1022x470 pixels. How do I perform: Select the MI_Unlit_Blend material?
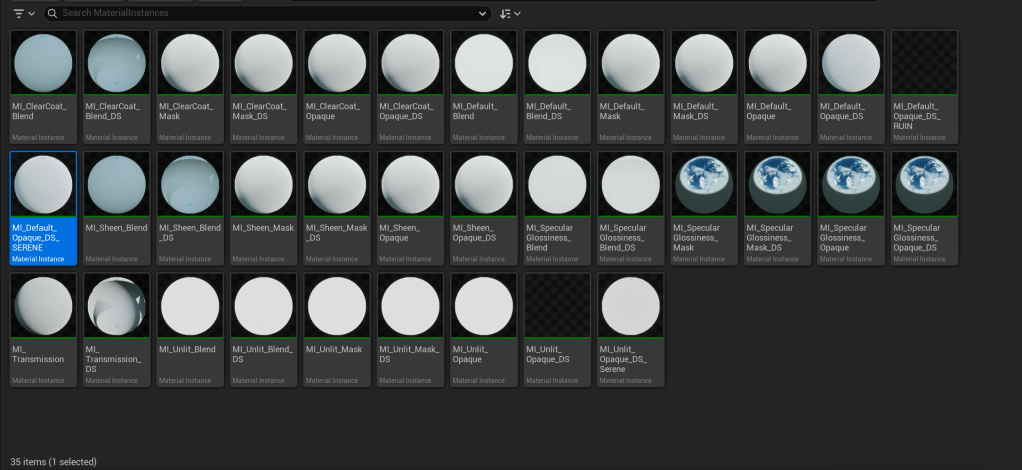(x=190, y=307)
